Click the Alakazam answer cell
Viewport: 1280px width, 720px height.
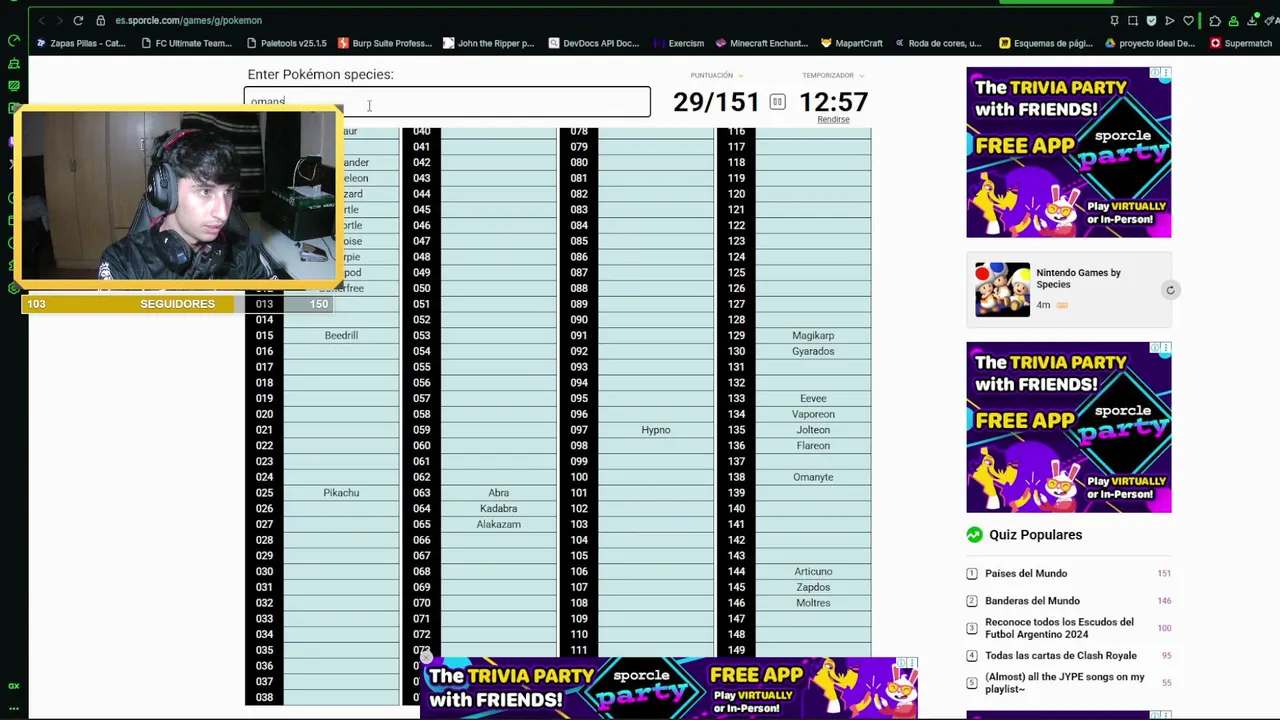click(x=498, y=524)
